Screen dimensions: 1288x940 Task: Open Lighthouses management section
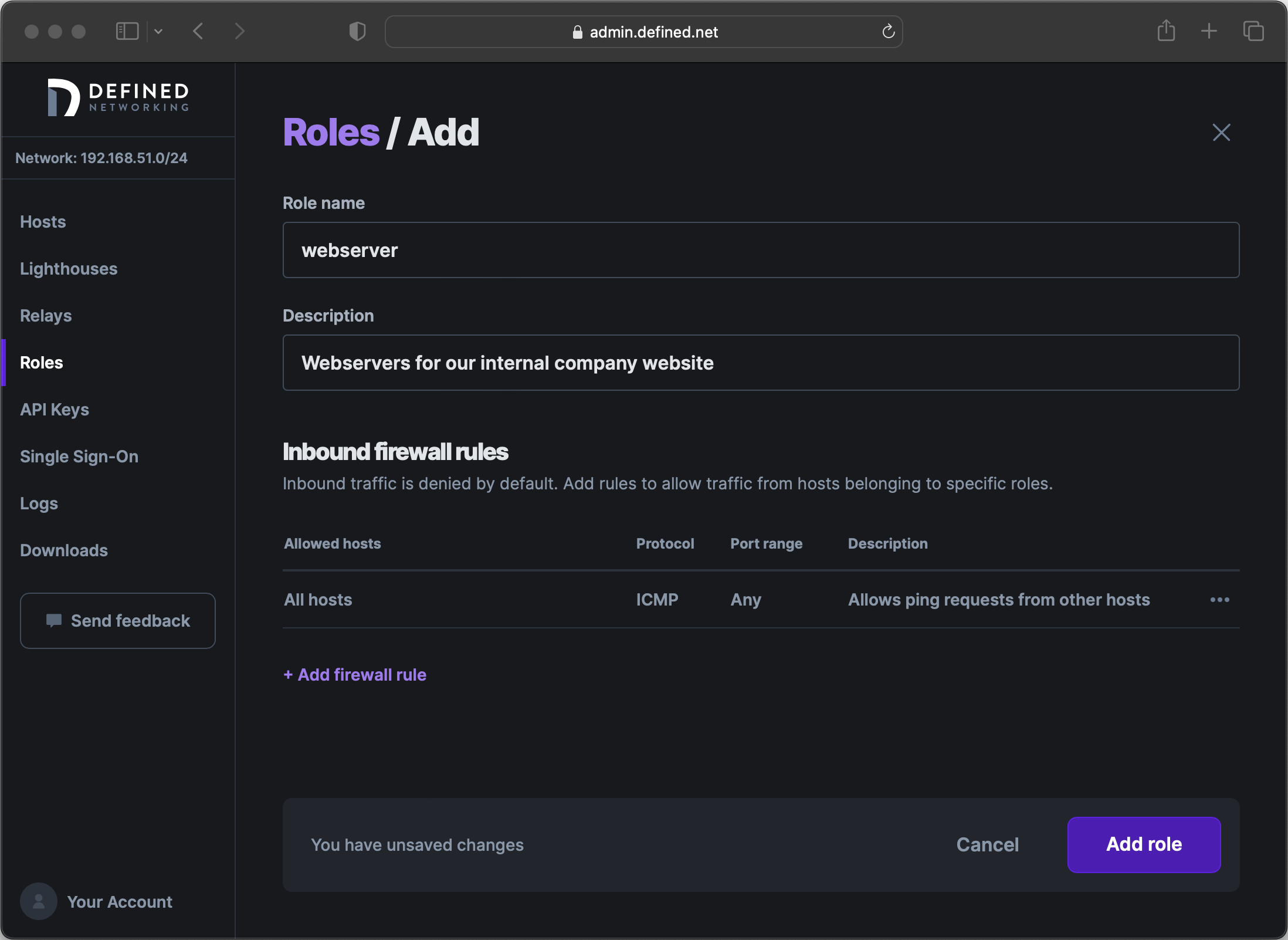pyautogui.click(x=68, y=268)
